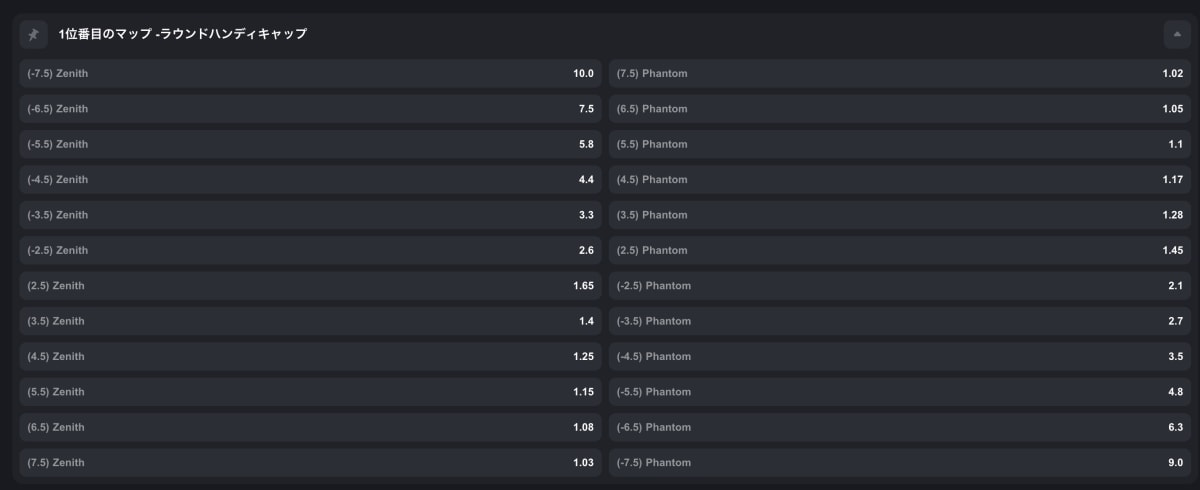The height and width of the screenshot is (490, 1200).
Task: Select (-7.5) Zenith at odds 10.0
Action: (310, 74)
